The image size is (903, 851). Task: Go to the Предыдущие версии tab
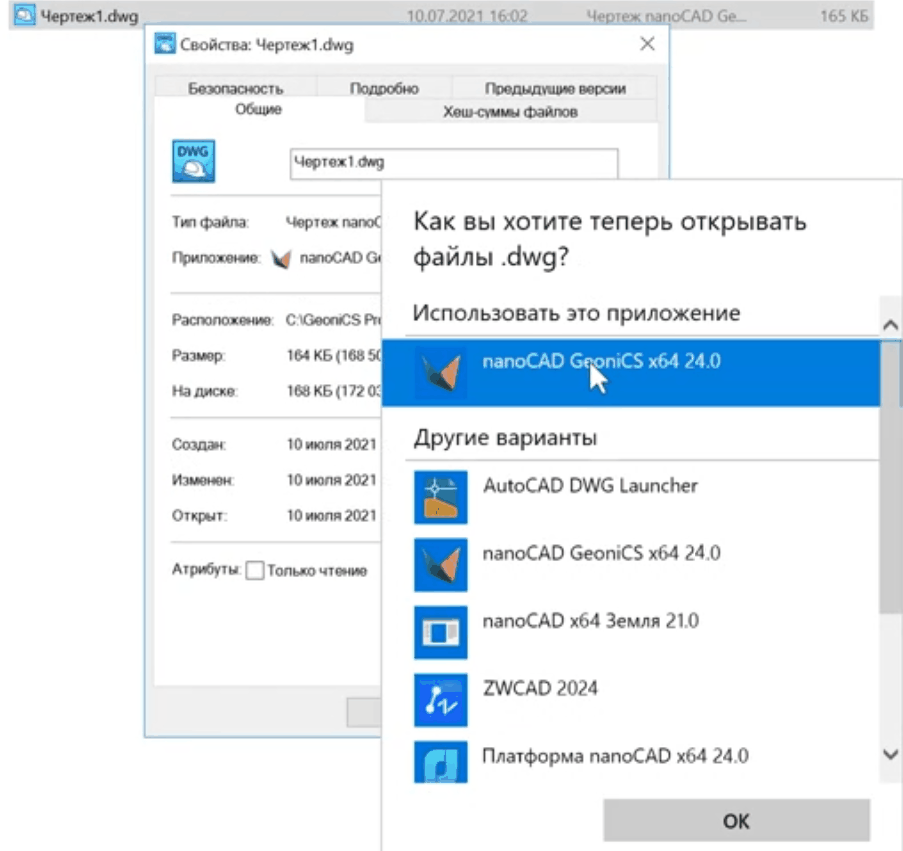(555, 88)
